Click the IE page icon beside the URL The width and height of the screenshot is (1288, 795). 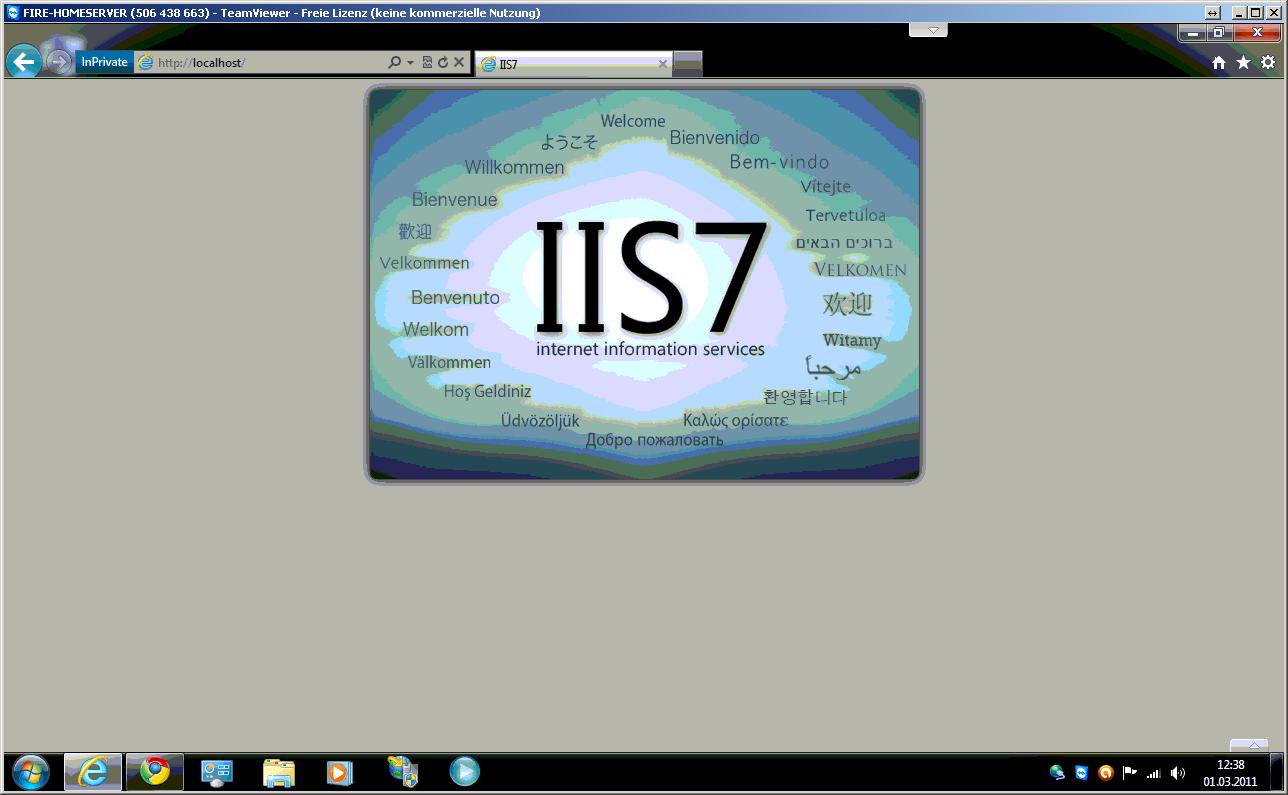pos(146,62)
